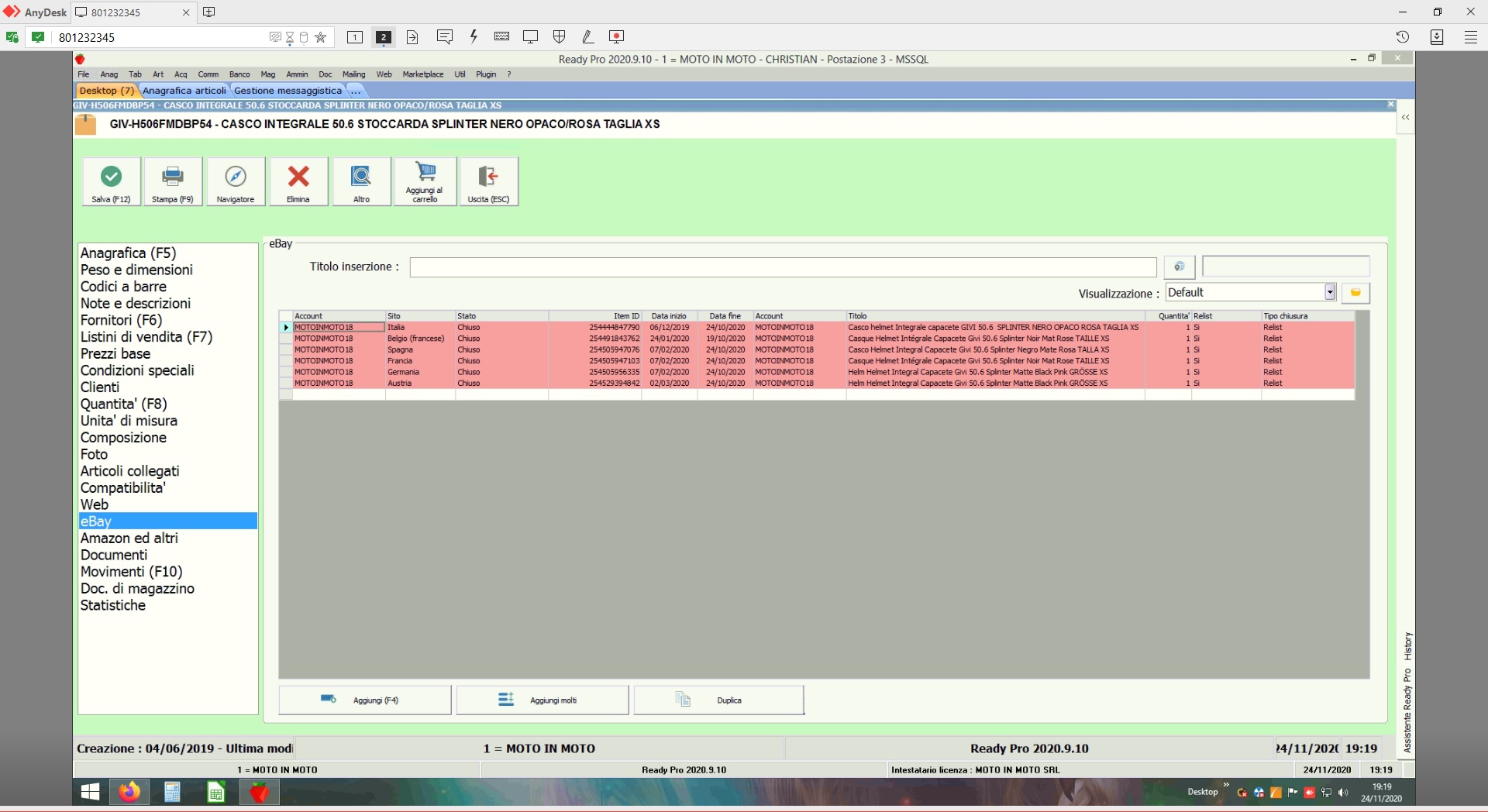The height and width of the screenshot is (812, 1488).
Task: Click the yellow icon next to Visualizzazione
Action: coord(1355,292)
